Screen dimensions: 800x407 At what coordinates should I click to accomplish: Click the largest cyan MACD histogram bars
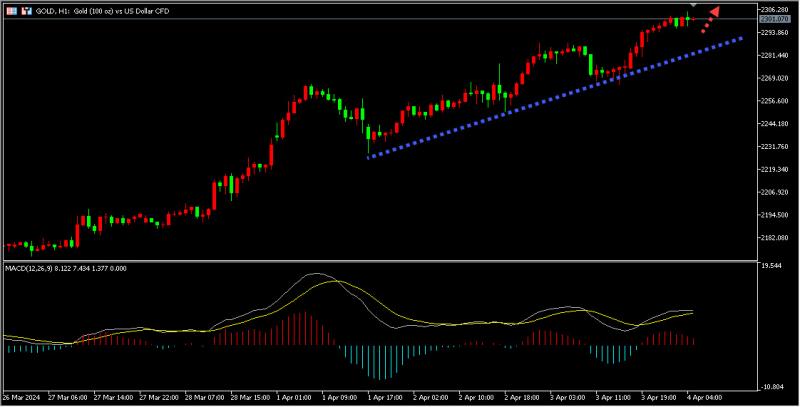point(370,363)
